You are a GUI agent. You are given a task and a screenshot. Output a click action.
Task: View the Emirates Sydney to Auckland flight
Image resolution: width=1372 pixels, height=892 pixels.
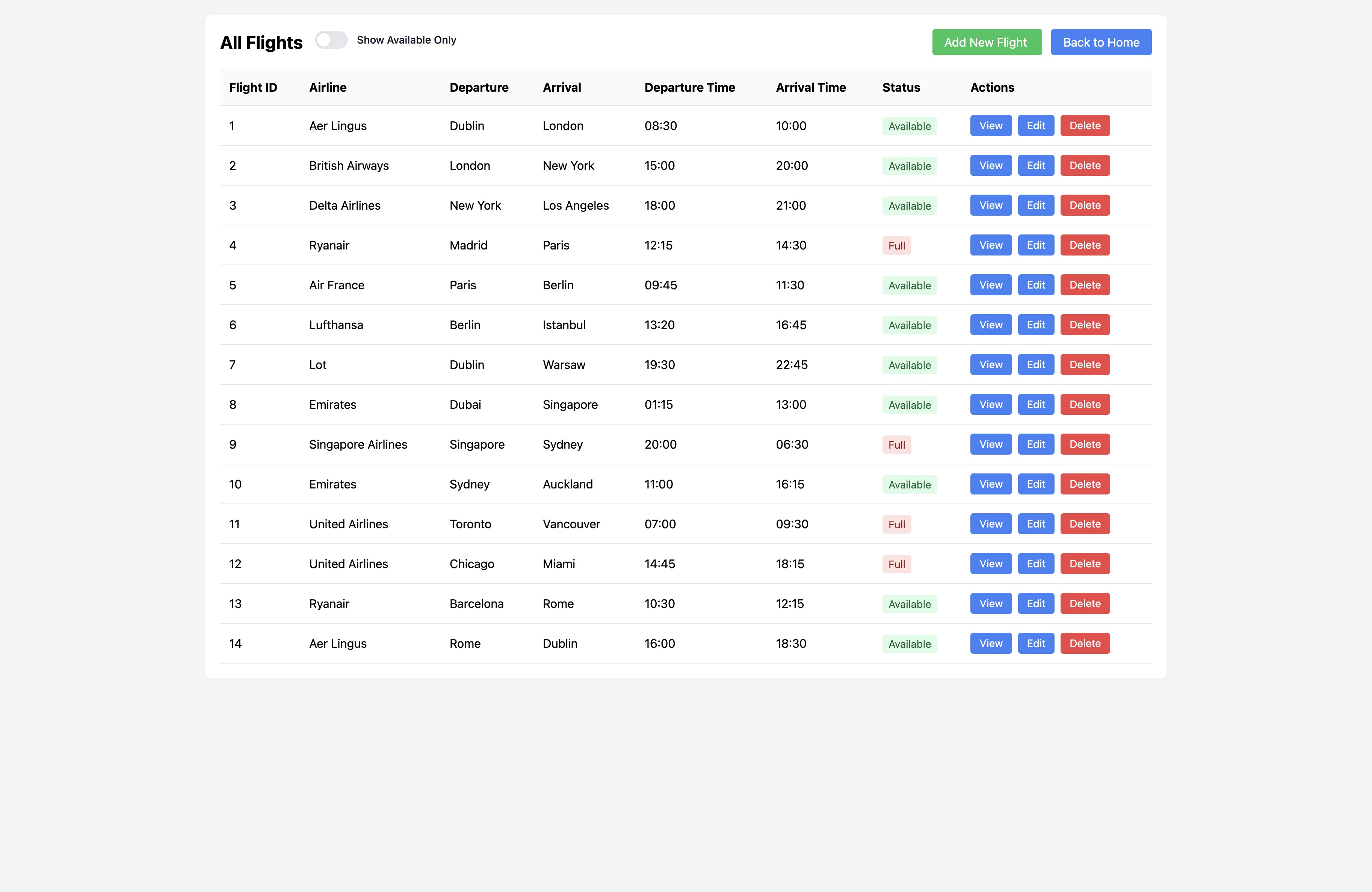coord(990,484)
